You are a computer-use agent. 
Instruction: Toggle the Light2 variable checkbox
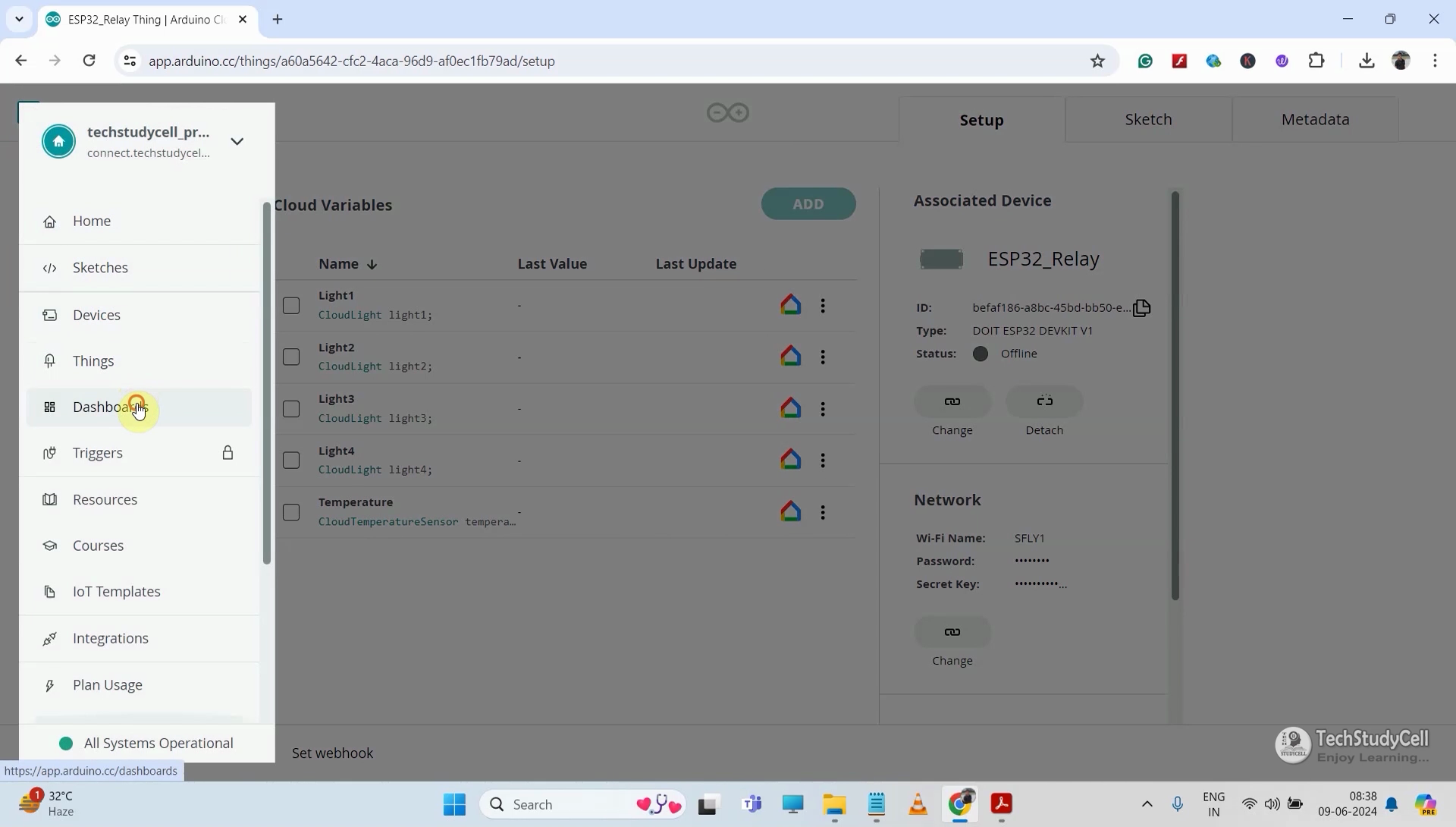pyautogui.click(x=291, y=356)
